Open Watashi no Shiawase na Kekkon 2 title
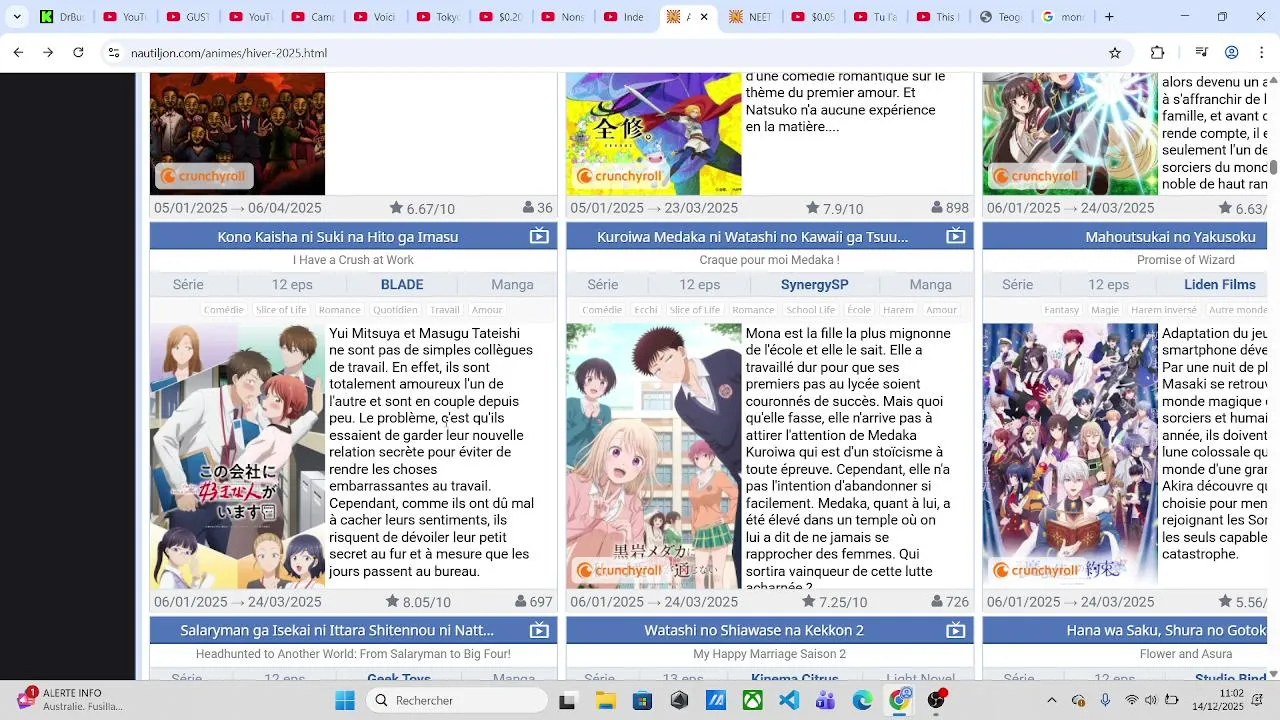Image resolution: width=1280 pixels, height=720 pixels. [x=754, y=630]
